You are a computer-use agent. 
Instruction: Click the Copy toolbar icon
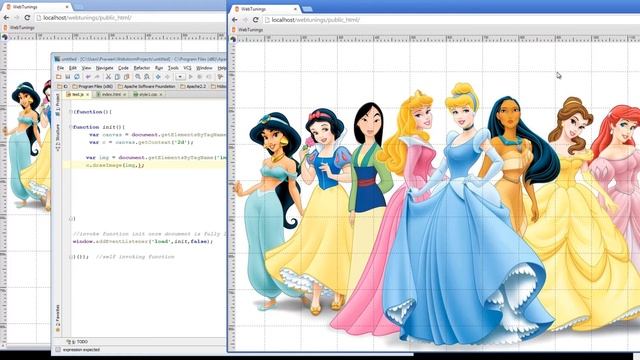118,77
